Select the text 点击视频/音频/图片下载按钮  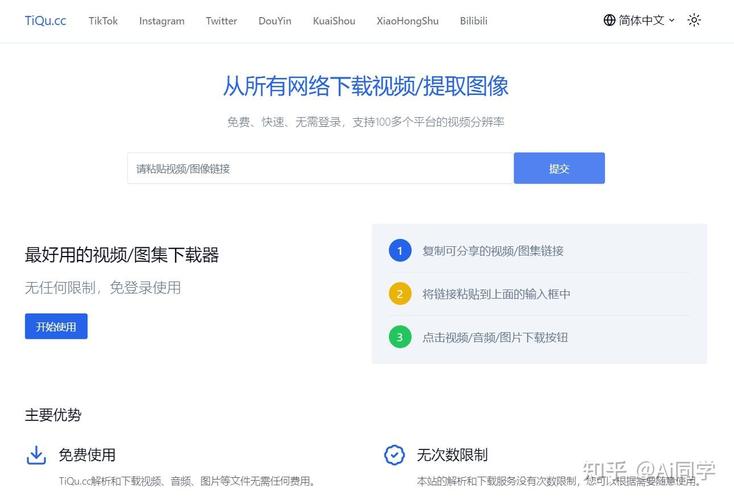[x=495, y=338]
